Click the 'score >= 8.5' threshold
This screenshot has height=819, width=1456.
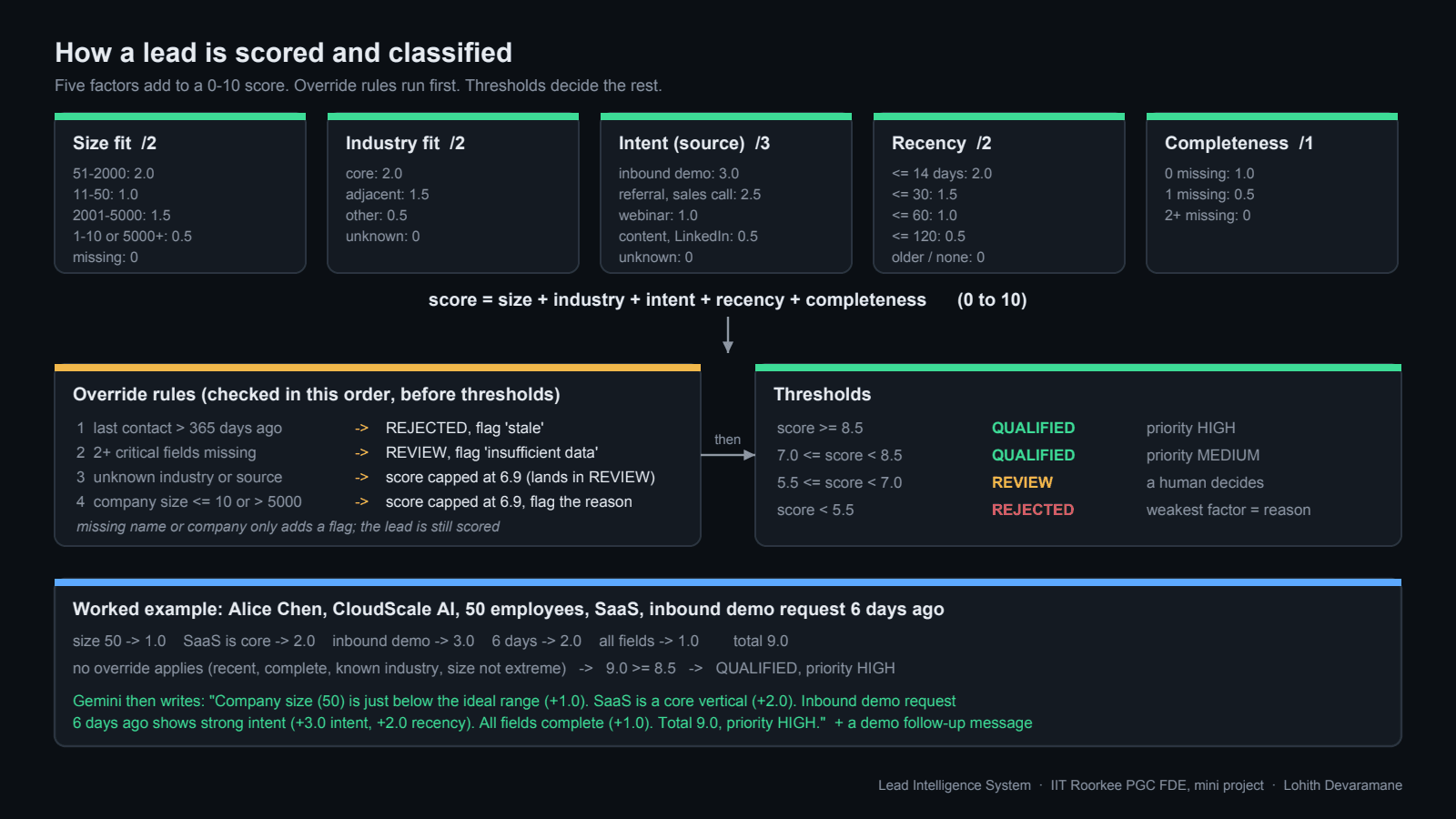pos(820,428)
